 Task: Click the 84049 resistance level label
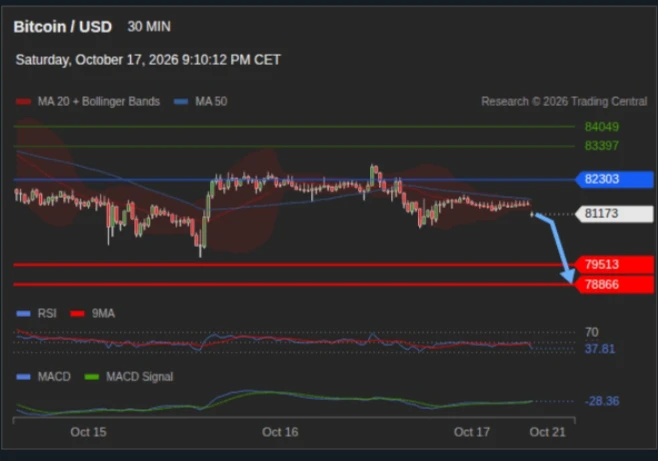pos(601,127)
